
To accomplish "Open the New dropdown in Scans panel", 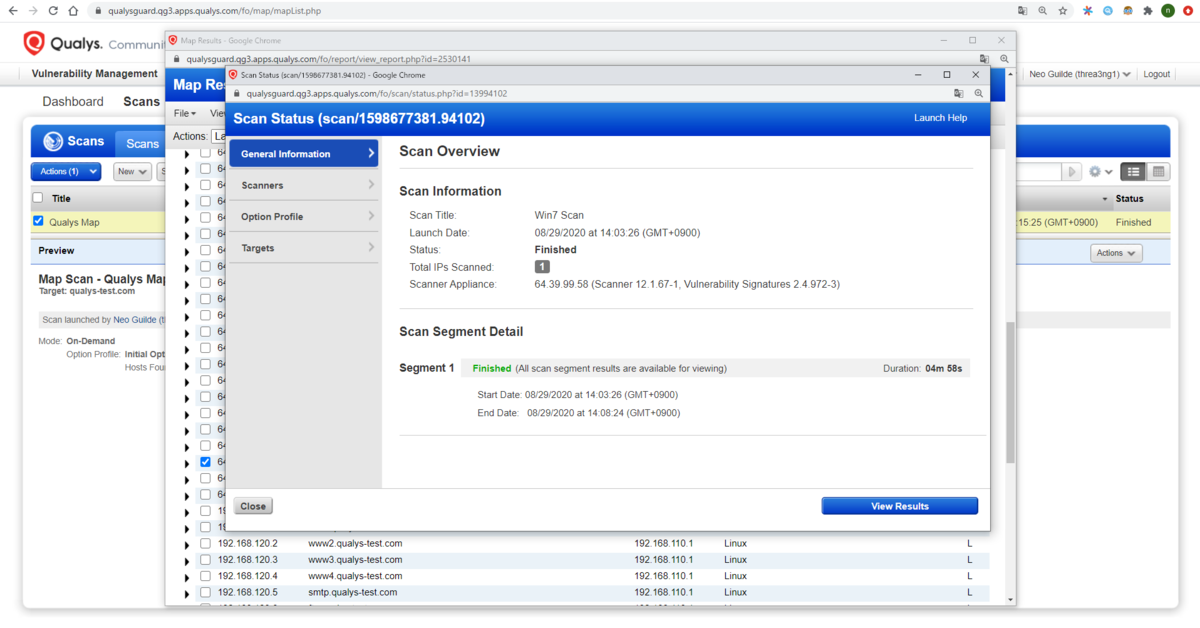I will pos(132,171).
